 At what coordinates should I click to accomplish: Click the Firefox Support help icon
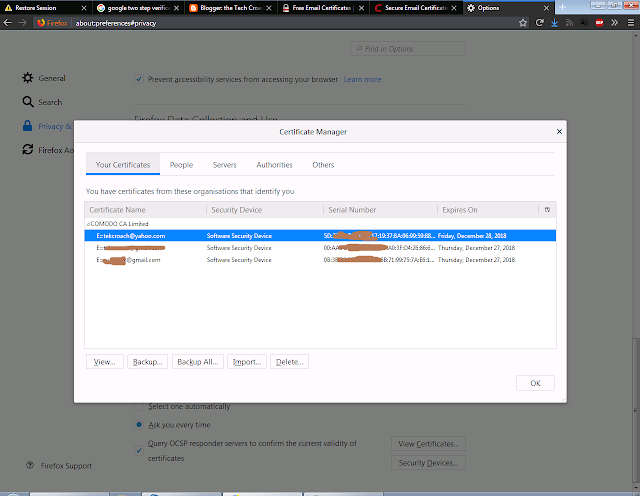tap(30, 465)
